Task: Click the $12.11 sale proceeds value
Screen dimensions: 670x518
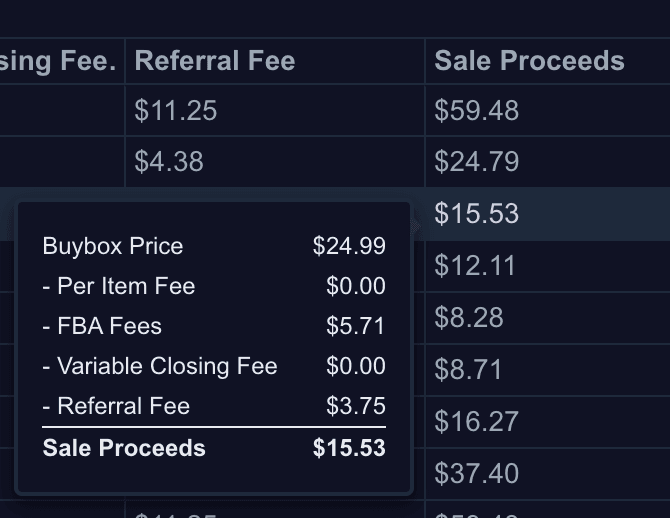Action: 474,265
